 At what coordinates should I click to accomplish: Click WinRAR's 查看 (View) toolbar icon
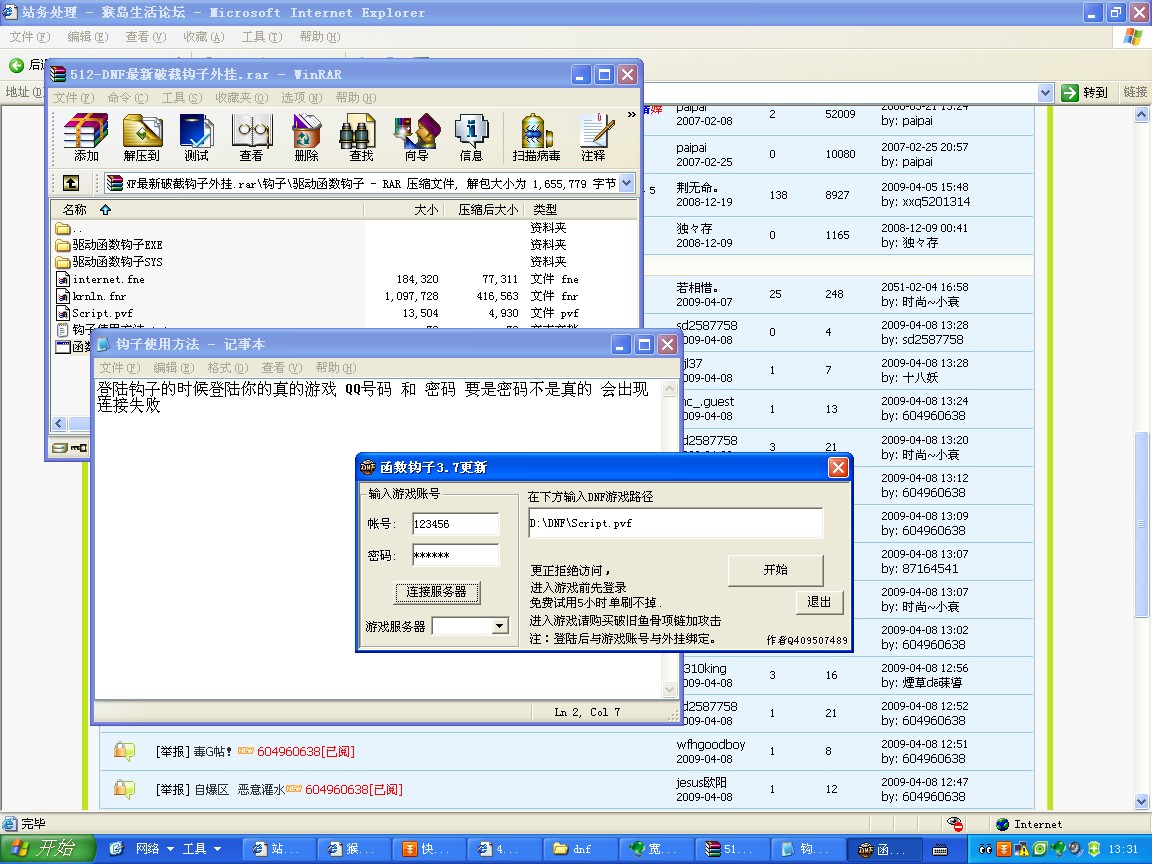pos(251,137)
